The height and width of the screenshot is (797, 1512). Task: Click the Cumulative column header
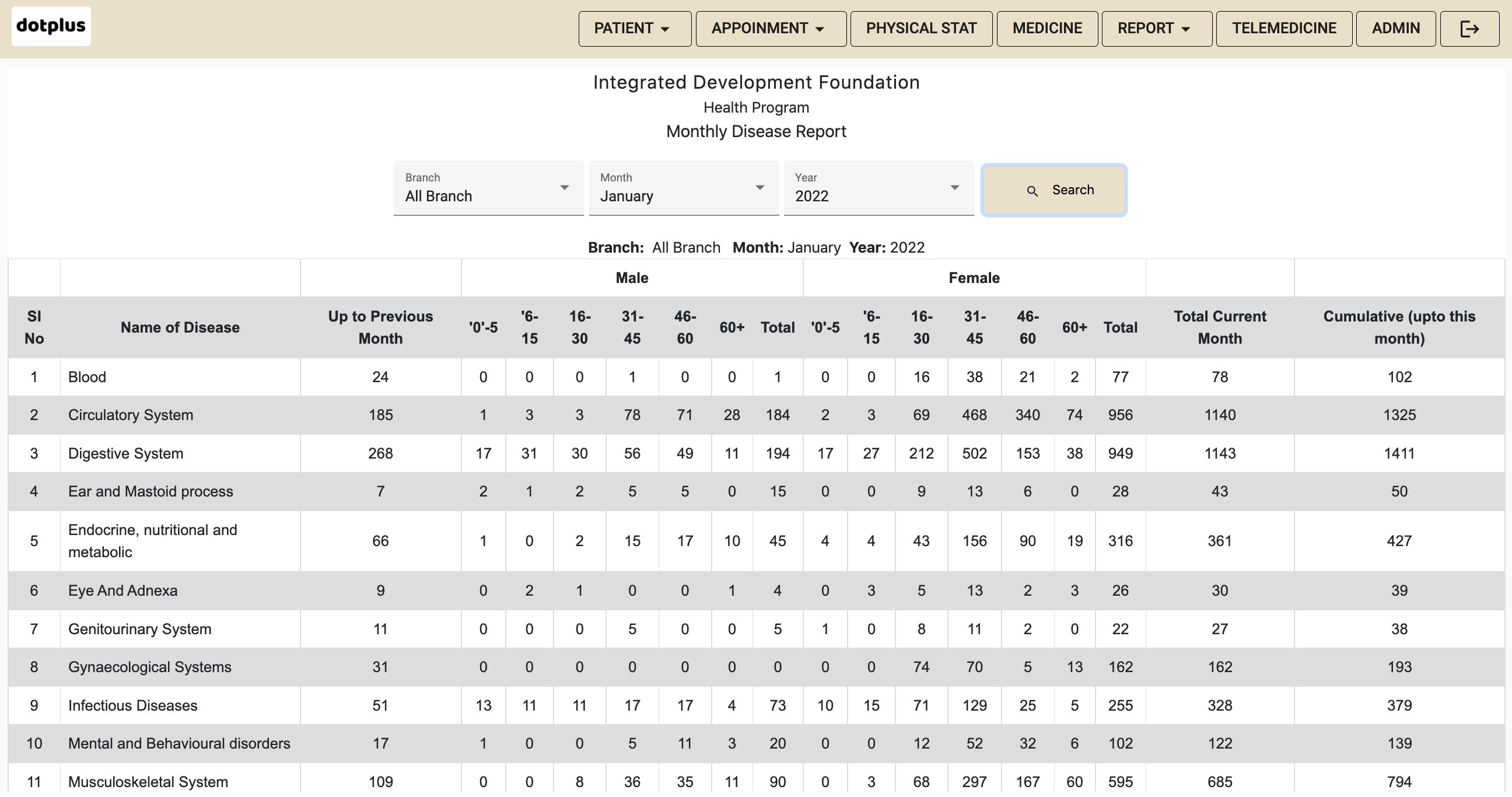(1399, 327)
